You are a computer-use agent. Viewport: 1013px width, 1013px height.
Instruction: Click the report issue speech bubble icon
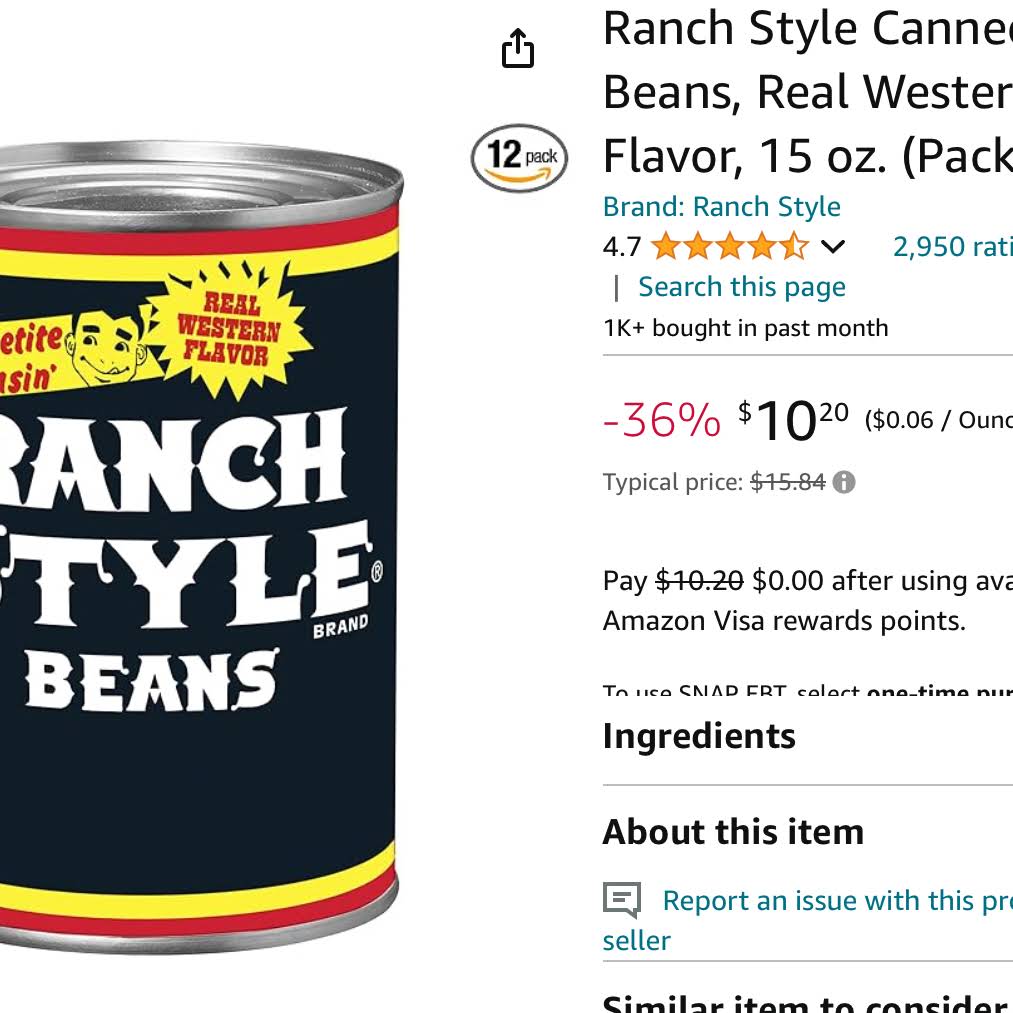pyautogui.click(x=622, y=899)
